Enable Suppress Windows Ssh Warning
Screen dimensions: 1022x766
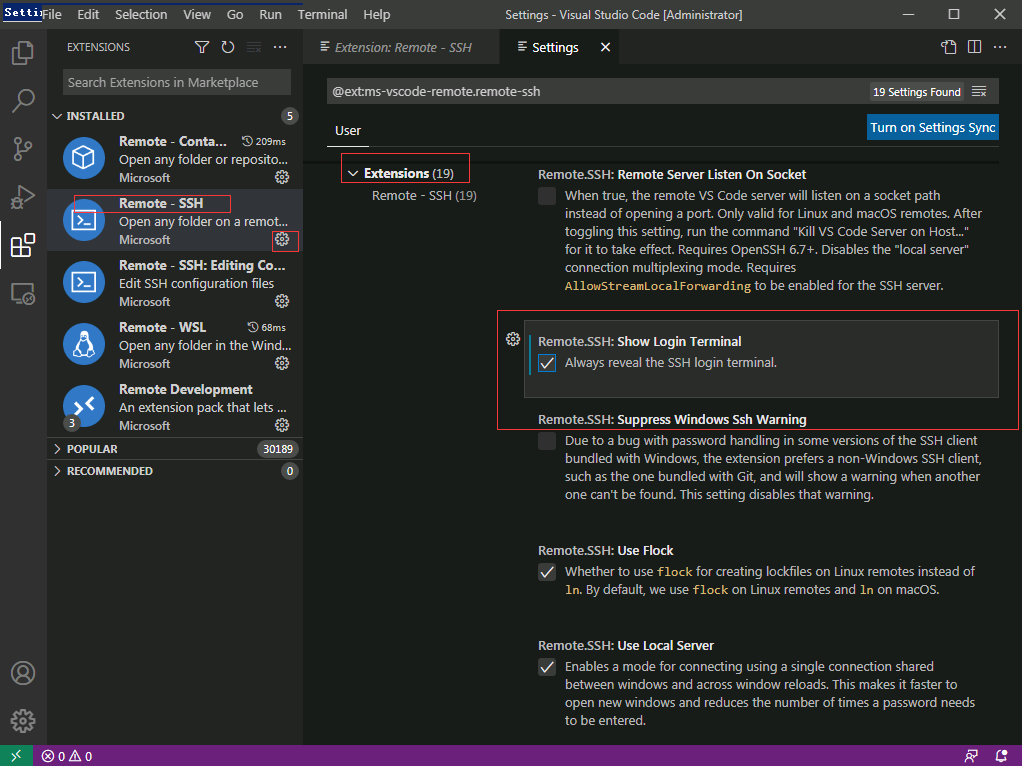tap(547, 441)
